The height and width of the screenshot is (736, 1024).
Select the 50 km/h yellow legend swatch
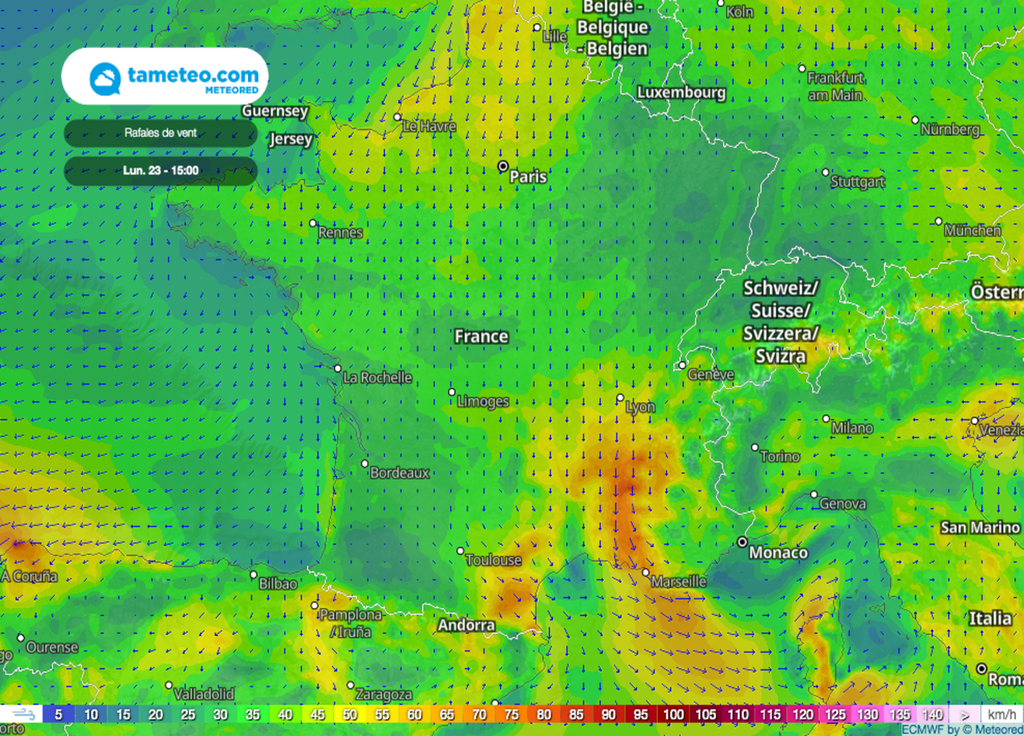point(350,714)
